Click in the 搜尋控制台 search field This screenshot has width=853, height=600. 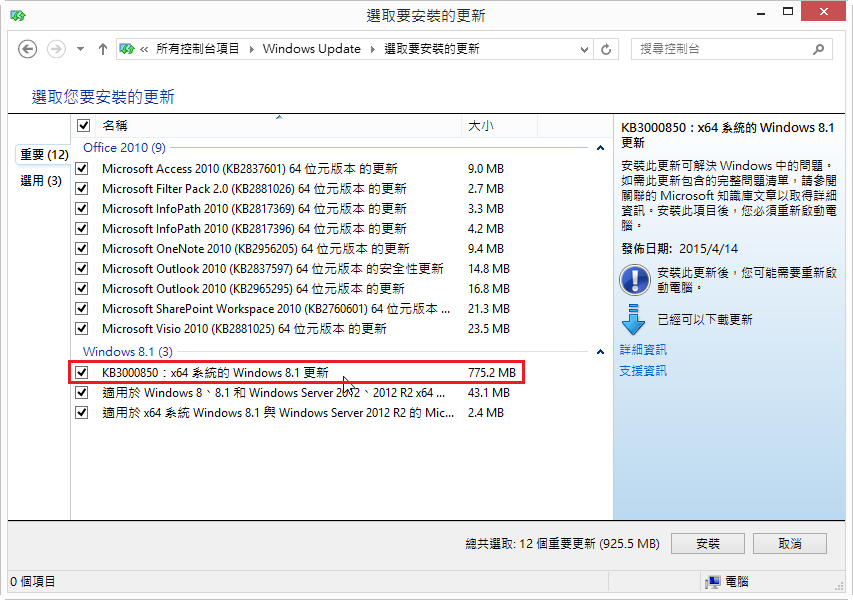point(720,49)
